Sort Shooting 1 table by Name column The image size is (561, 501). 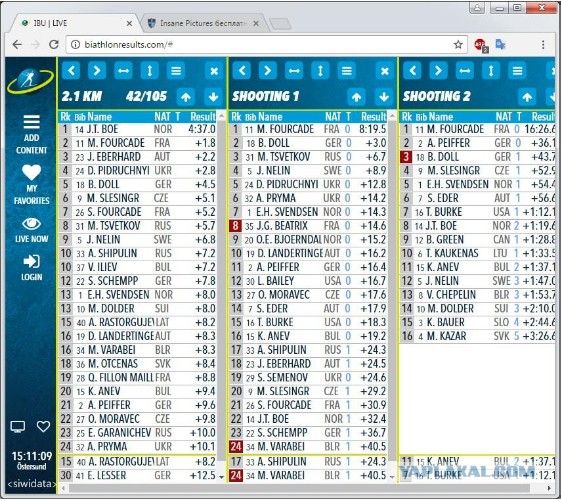coord(270,117)
